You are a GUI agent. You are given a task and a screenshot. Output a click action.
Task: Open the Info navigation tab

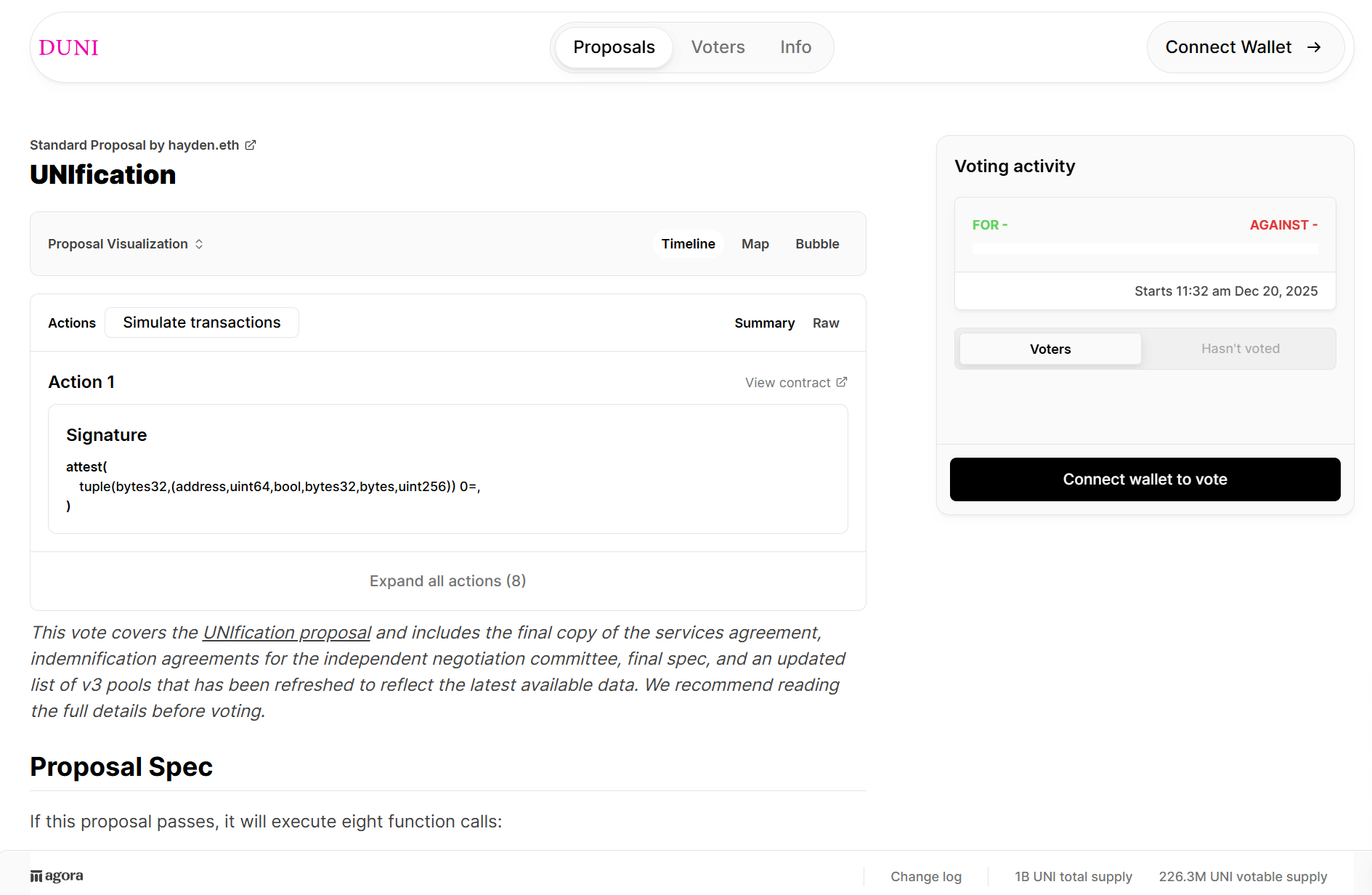pyautogui.click(x=795, y=47)
